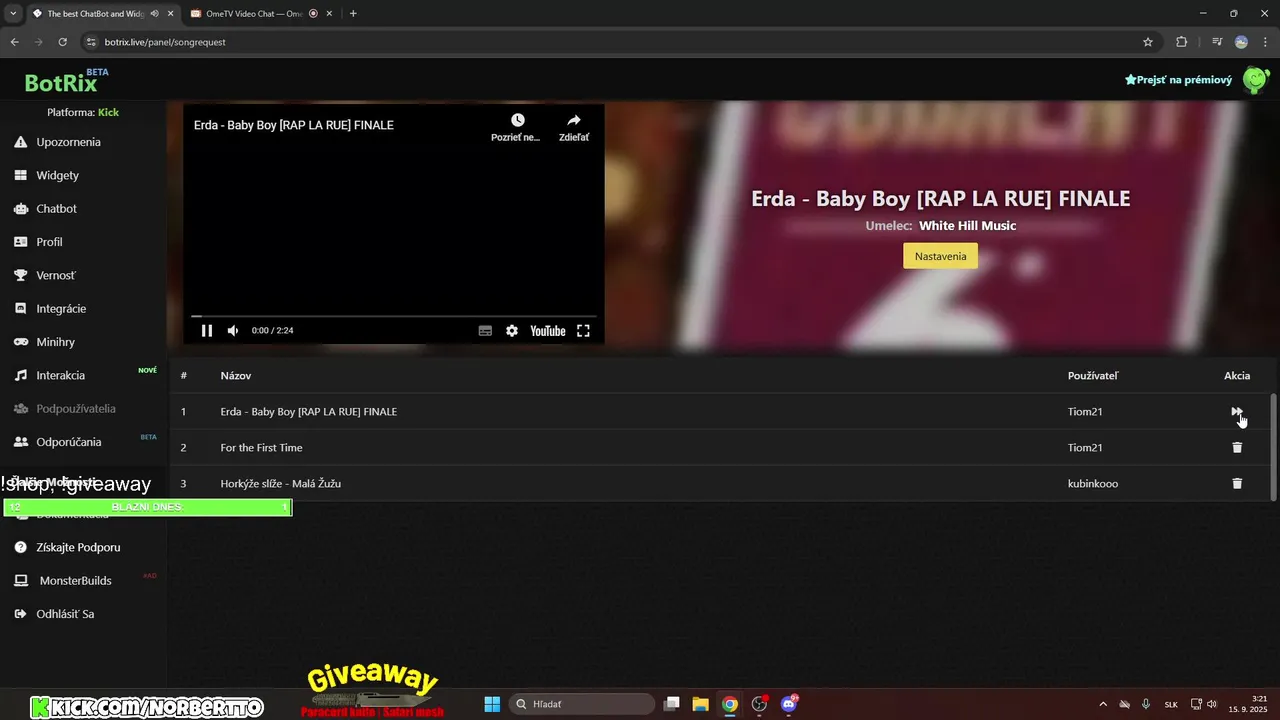The height and width of the screenshot is (720, 1280).
Task: Open the Widgety sidebar section
Action: tap(57, 175)
